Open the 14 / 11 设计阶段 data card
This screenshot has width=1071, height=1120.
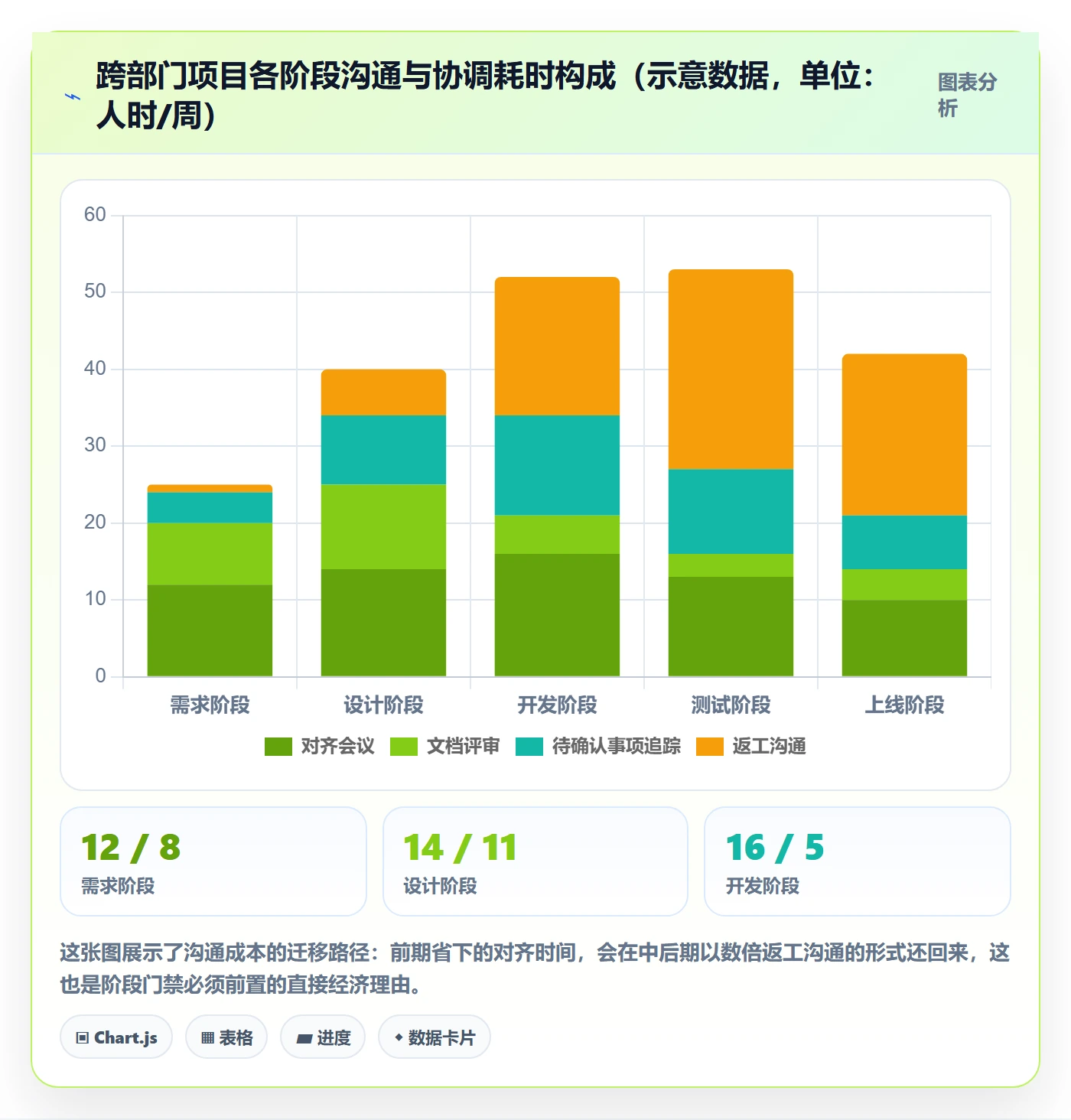point(535,861)
